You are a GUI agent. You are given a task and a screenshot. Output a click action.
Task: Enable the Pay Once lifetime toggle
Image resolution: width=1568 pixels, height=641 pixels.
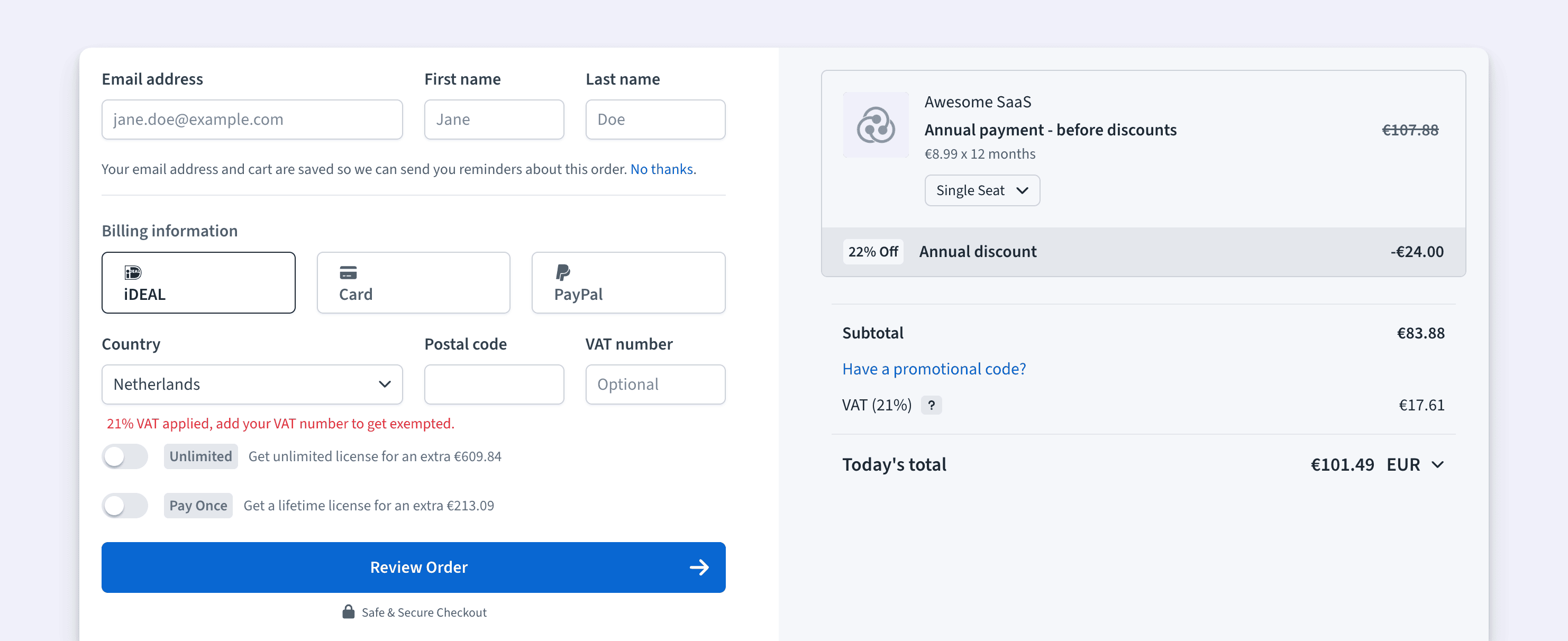coord(125,506)
